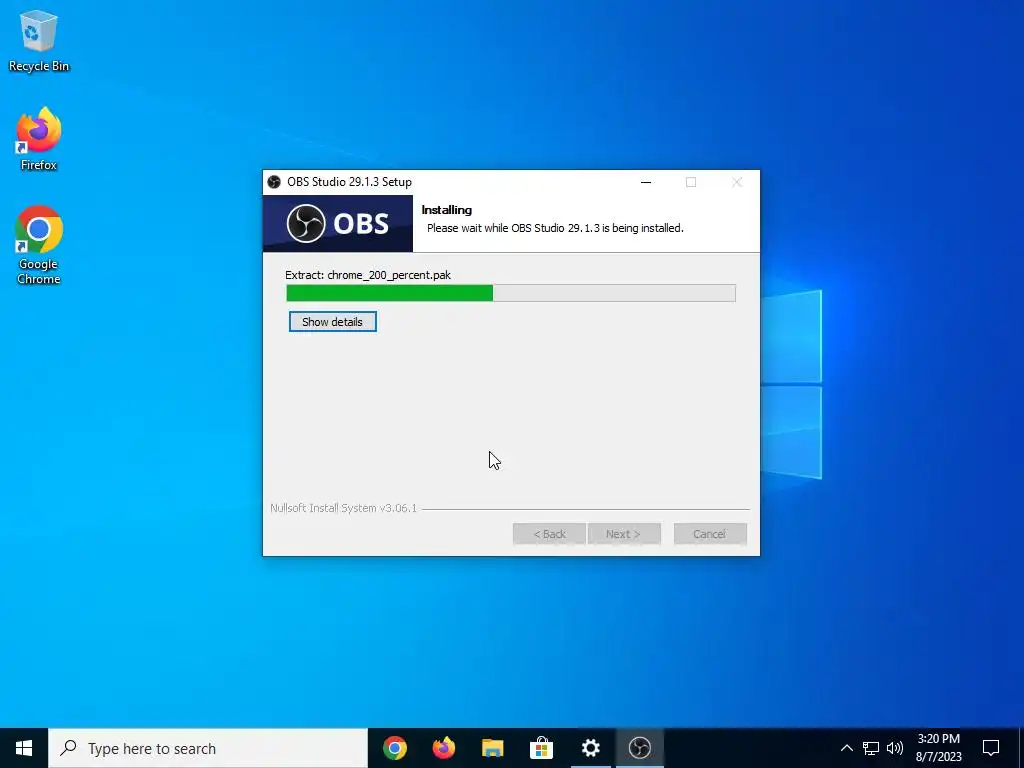Click the 'Extract: chrome_200_percent.pak' status text

368,275
